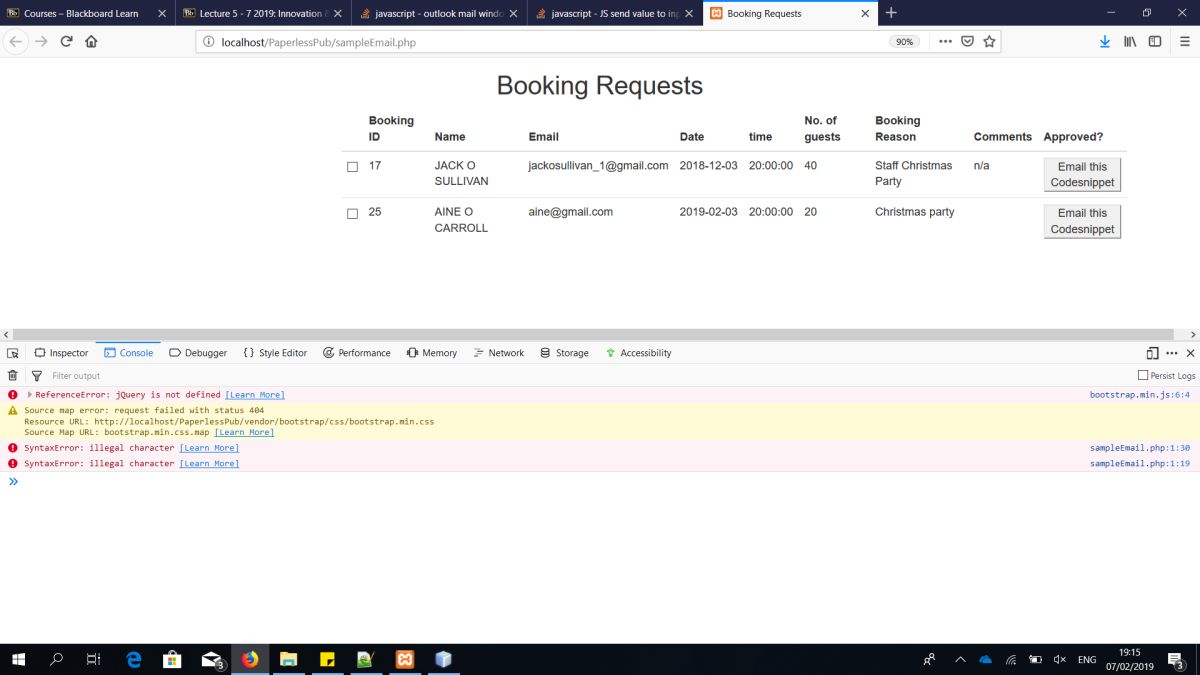Open the Storage devtools tab
This screenshot has height=675, width=1200.
[x=565, y=353]
